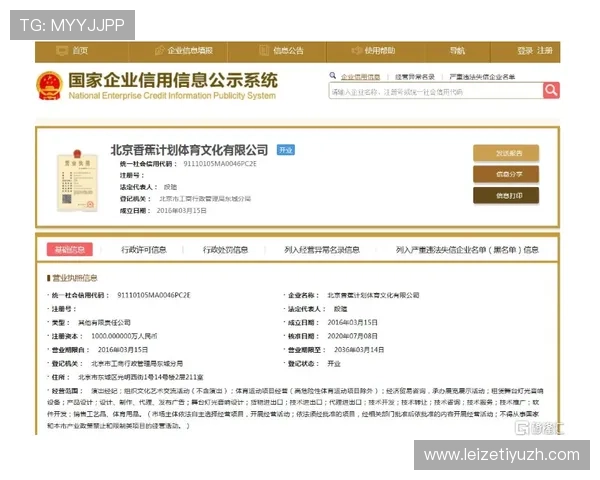
Task: Click the 国家企业信用信息公示系统 site title
Action: [x=173, y=80]
